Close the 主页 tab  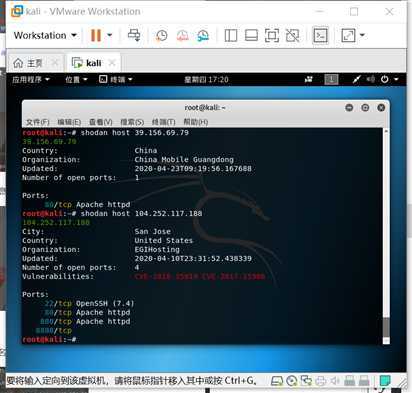tap(56, 63)
